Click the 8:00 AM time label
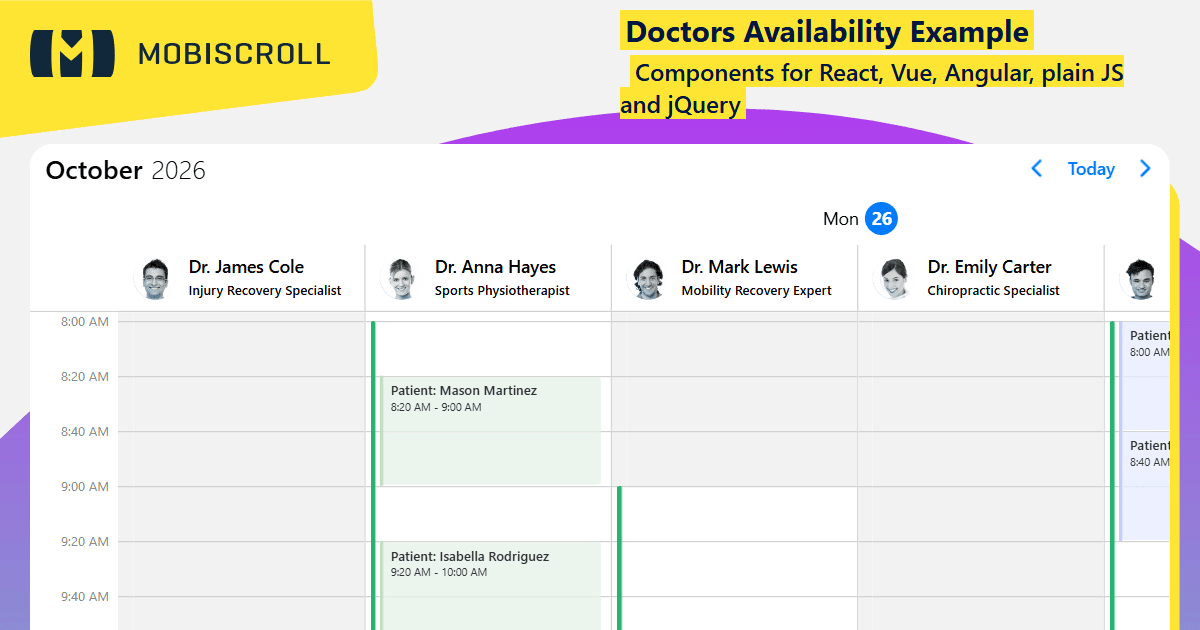The height and width of the screenshot is (630, 1200). [85, 322]
